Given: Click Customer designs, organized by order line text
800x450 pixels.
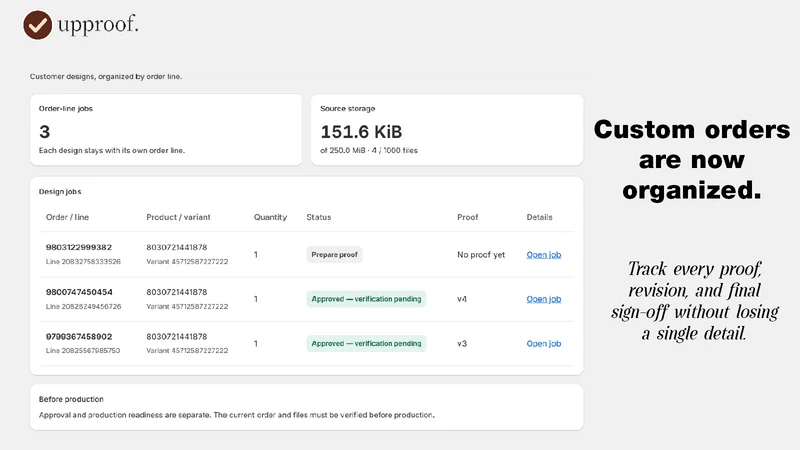Looking at the screenshot, I should [106, 77].
